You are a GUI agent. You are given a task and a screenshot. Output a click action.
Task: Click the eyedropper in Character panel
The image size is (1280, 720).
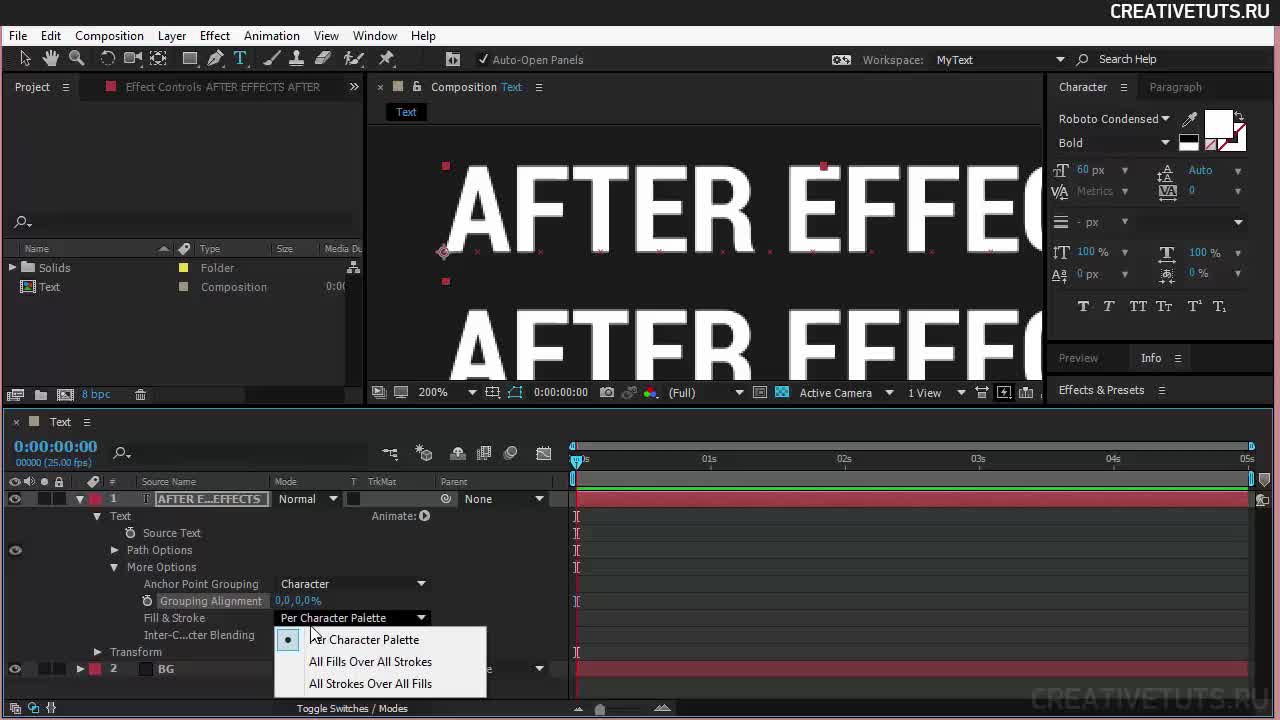[1189, 119]
